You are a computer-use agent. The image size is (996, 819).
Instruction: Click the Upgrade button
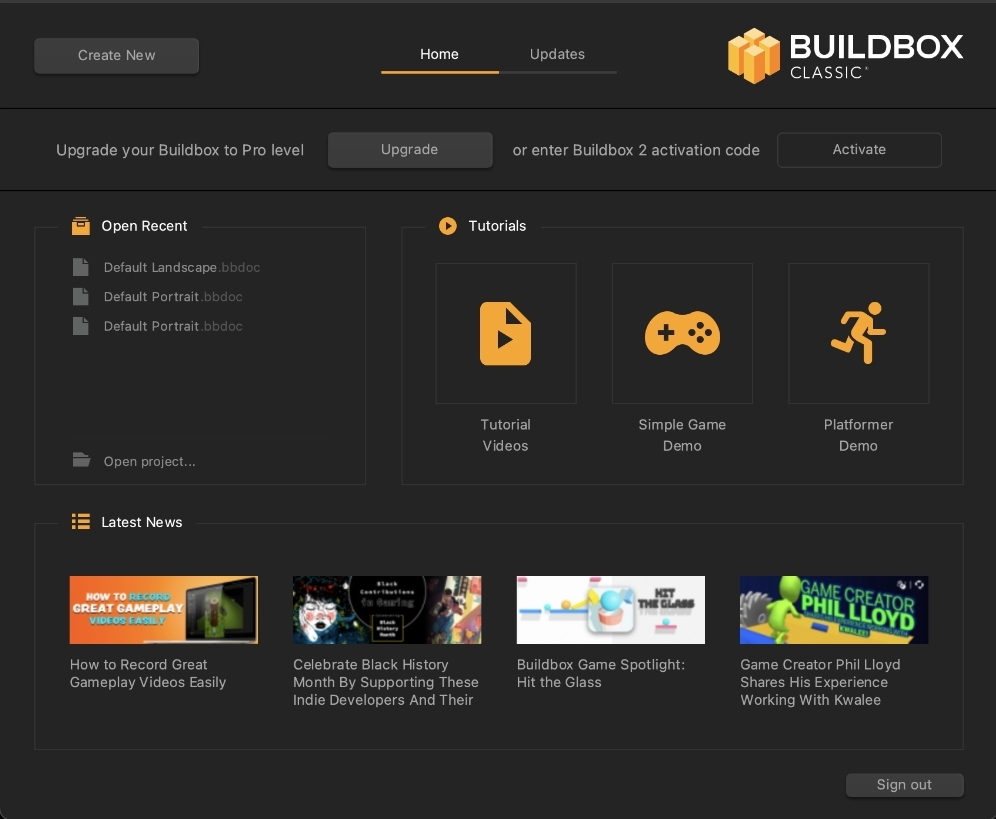410,150
